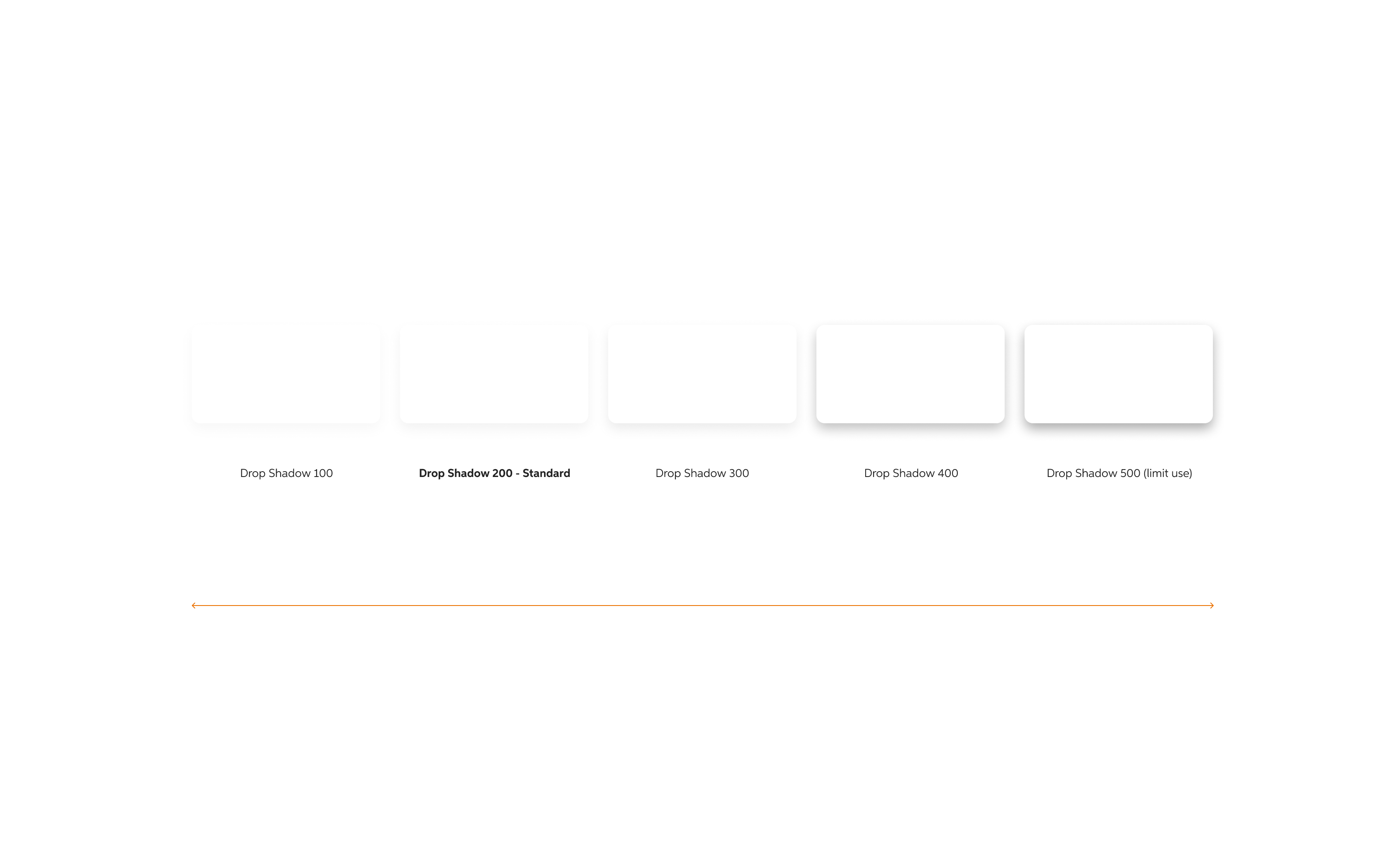Click the 'Drop Shadow 200 - Standard' label
Image resolution: width=1389 pixels, height=868 pixels.
tap(494, 473)
